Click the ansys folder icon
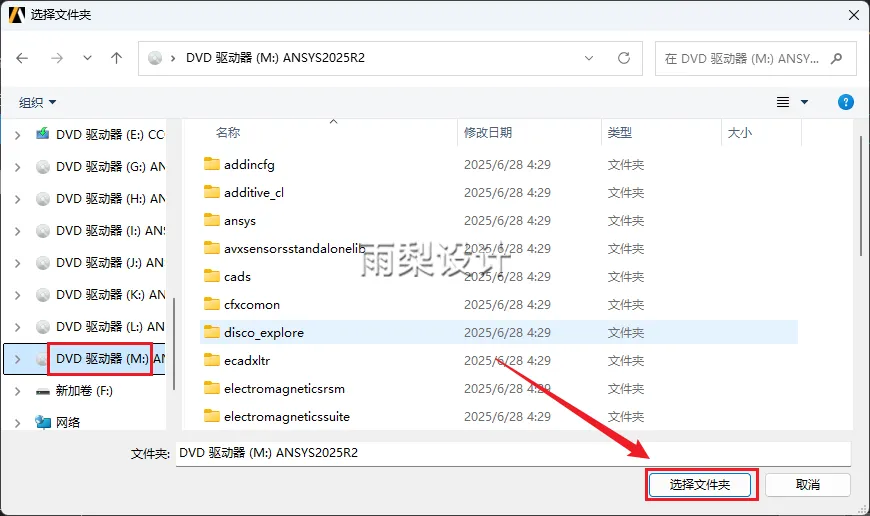Screen dimensions: 870x516 [211, 220]
